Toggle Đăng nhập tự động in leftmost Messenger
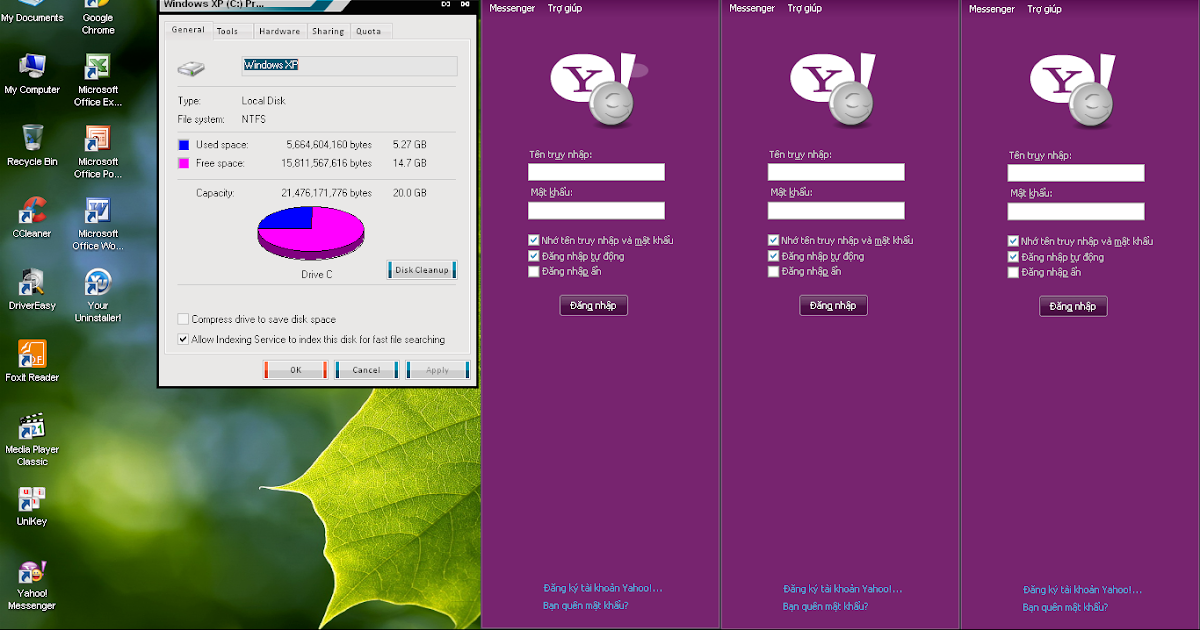This screenshot has height=630, width=1200. (534, 256)
